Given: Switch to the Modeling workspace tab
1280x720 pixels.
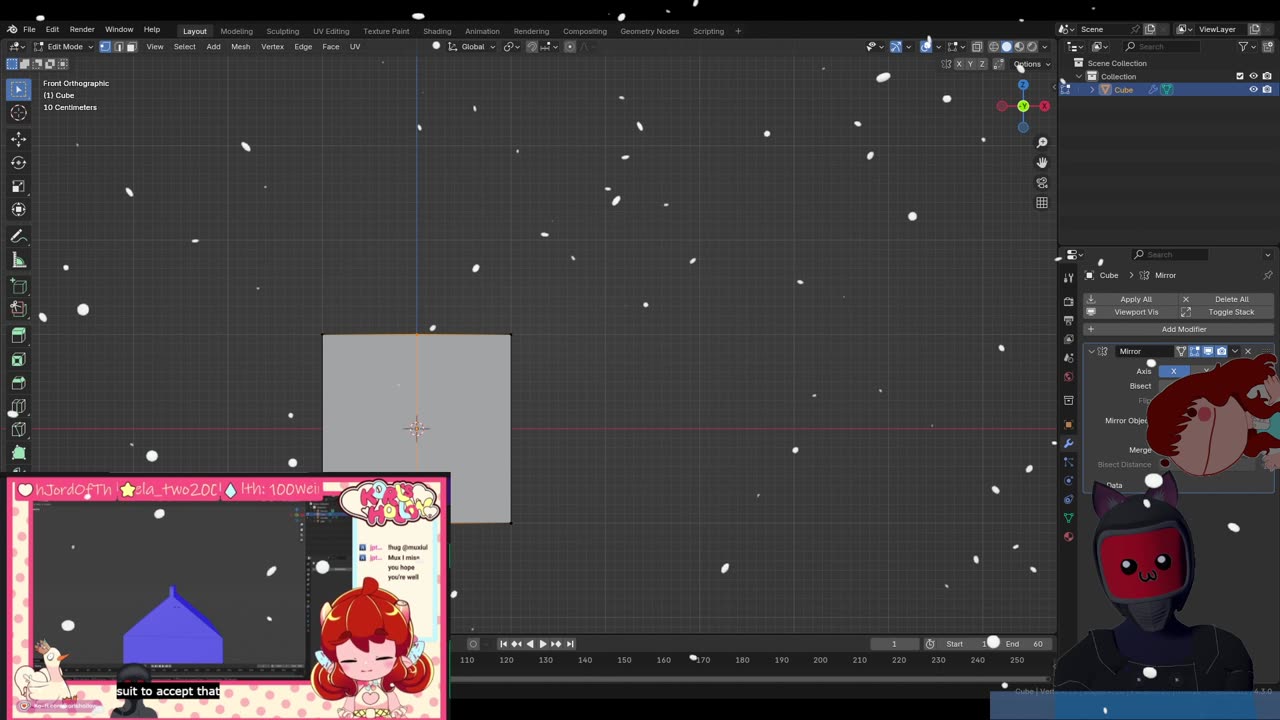Looking at the screenshot, I should 236,31.
